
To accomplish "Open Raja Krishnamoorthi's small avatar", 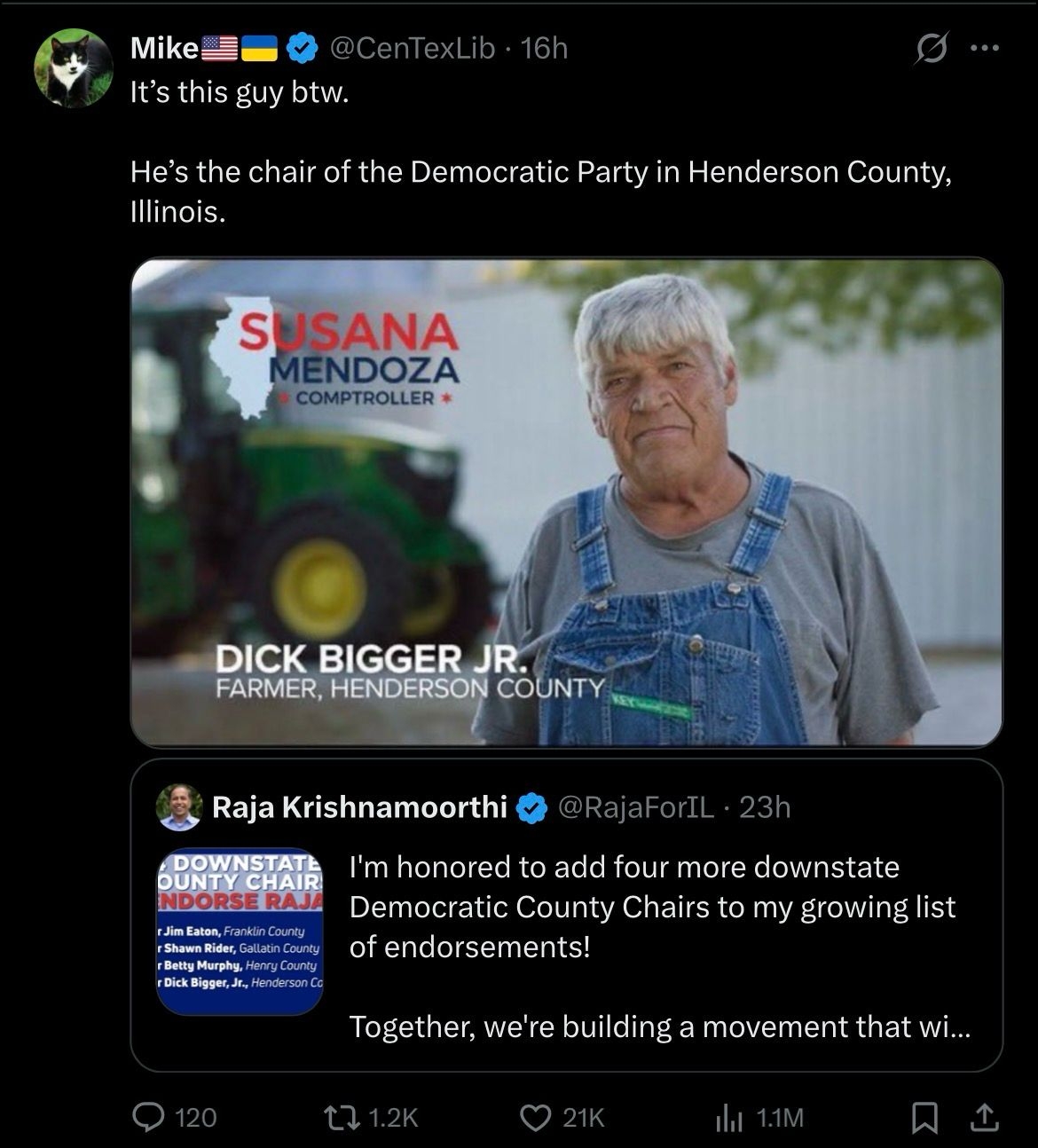I will click(x=178, y=807).
